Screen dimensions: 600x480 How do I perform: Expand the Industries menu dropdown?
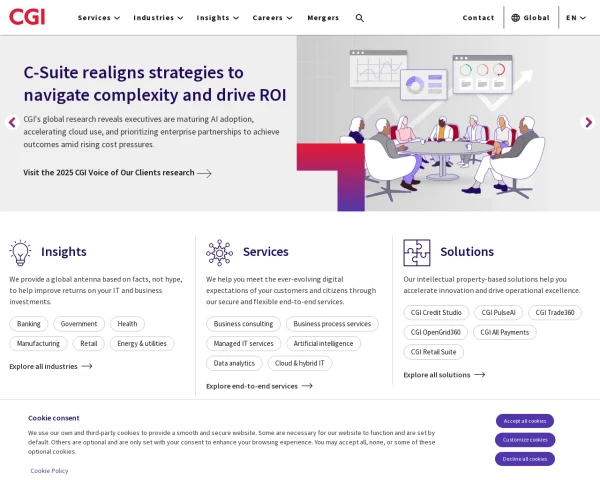click(158, 18)
